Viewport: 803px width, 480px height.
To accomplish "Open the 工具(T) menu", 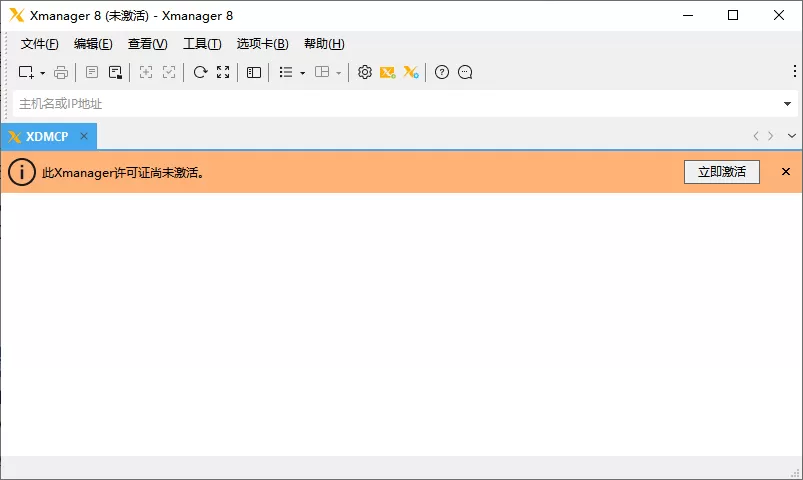I will [x=202, y=44].
